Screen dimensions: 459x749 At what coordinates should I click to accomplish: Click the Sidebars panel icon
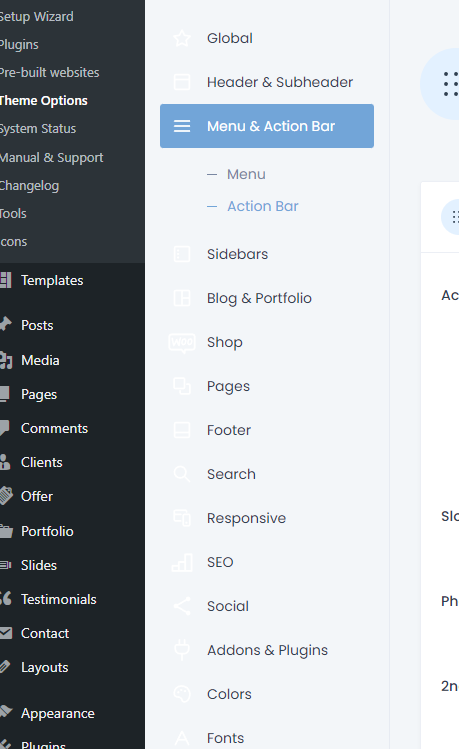[182, 254]
